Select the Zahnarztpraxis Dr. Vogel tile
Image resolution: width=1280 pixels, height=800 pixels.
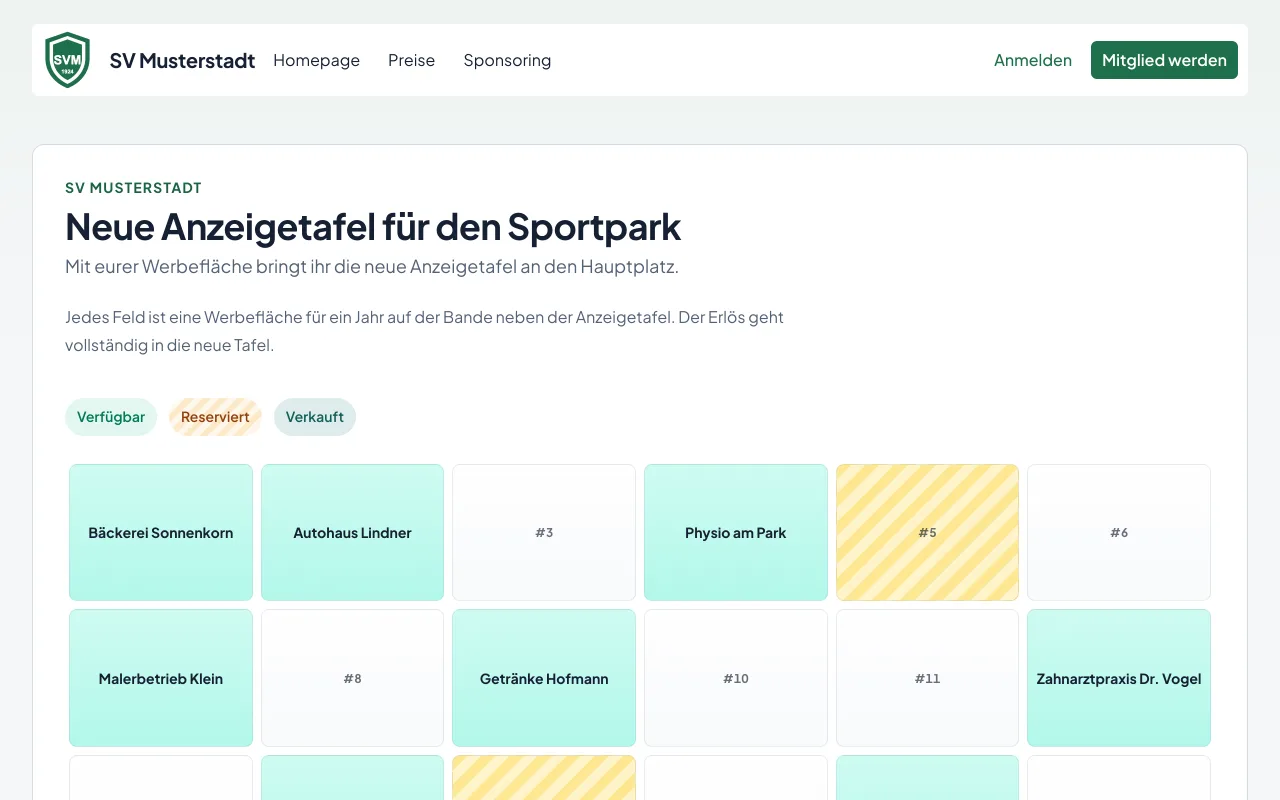(1119, 678)
